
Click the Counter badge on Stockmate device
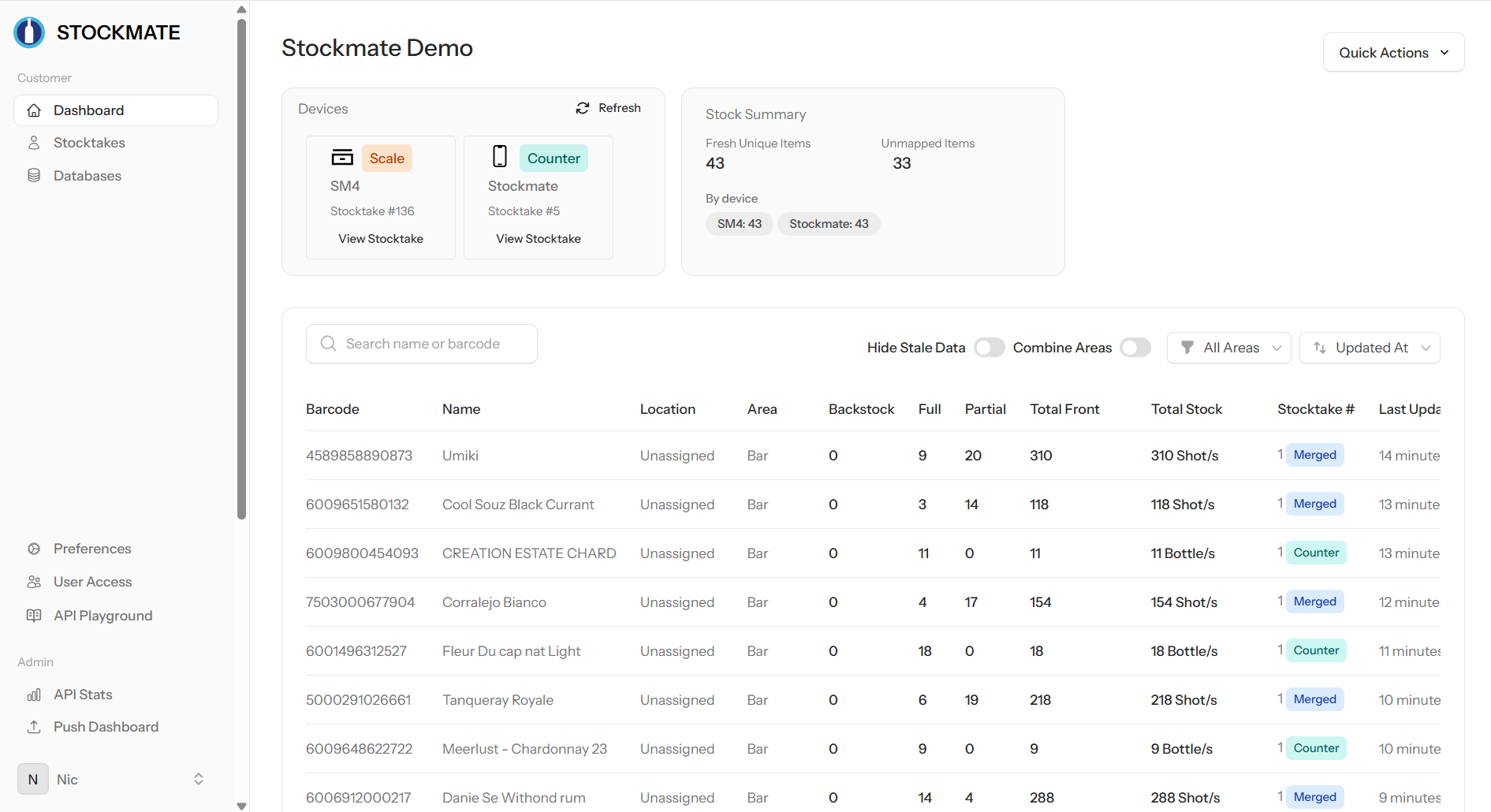coord(554,158)
